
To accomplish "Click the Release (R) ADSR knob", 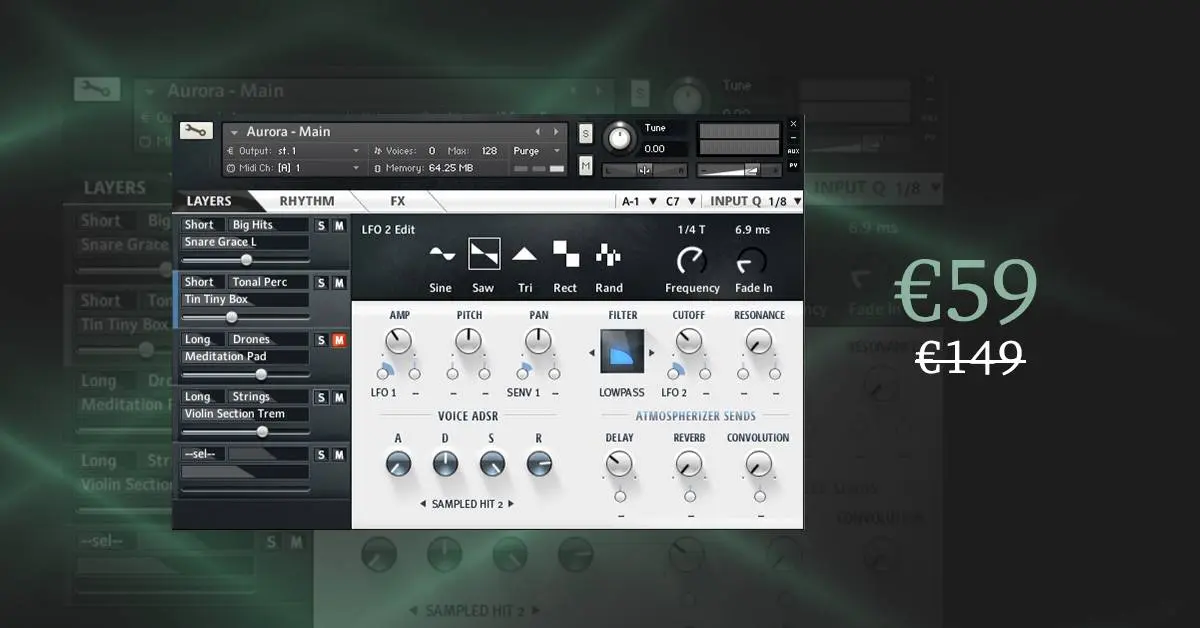I will [x=539, y=464].
